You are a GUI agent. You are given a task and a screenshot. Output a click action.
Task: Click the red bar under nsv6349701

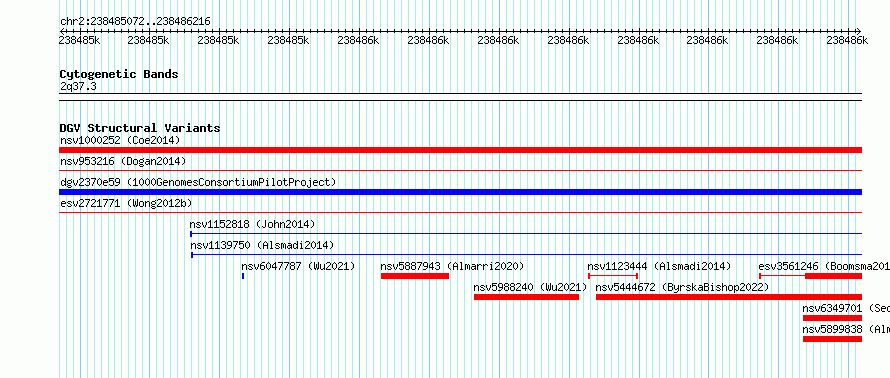(x=833, y=318)
